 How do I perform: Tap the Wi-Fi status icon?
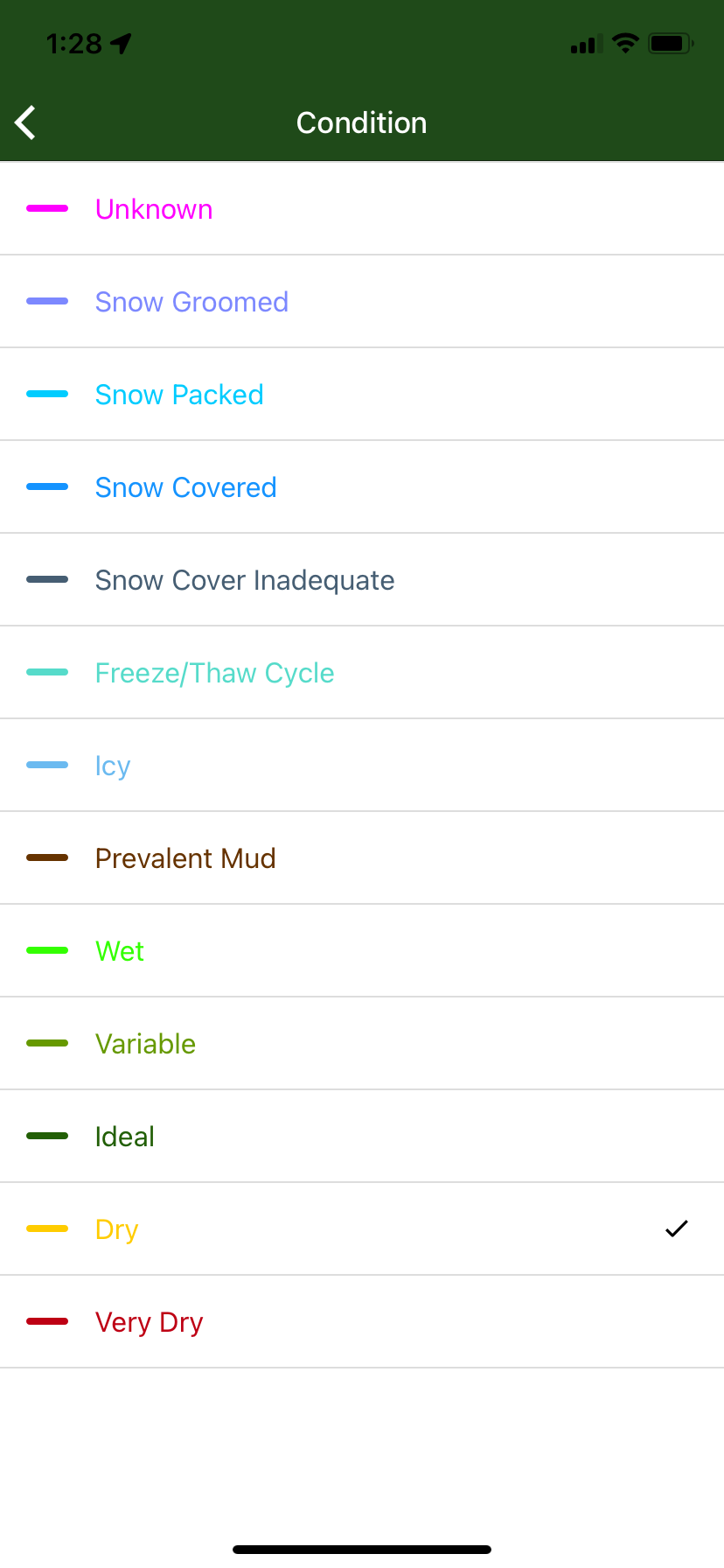click(625, 43)
